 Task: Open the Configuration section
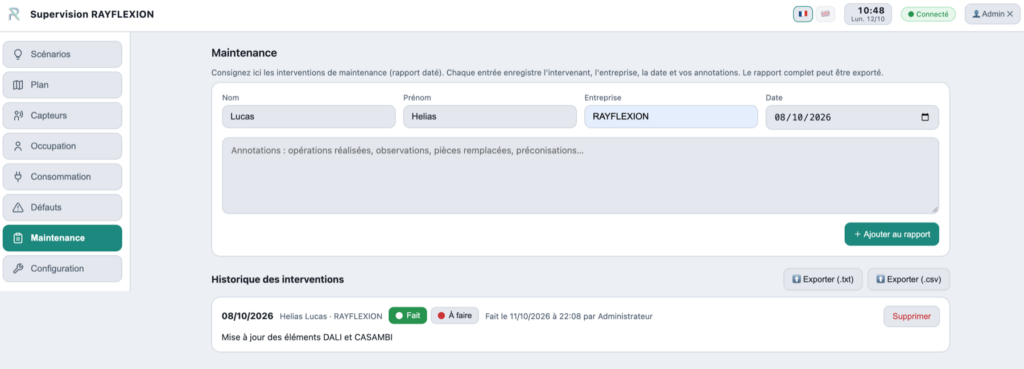[62, 268]
